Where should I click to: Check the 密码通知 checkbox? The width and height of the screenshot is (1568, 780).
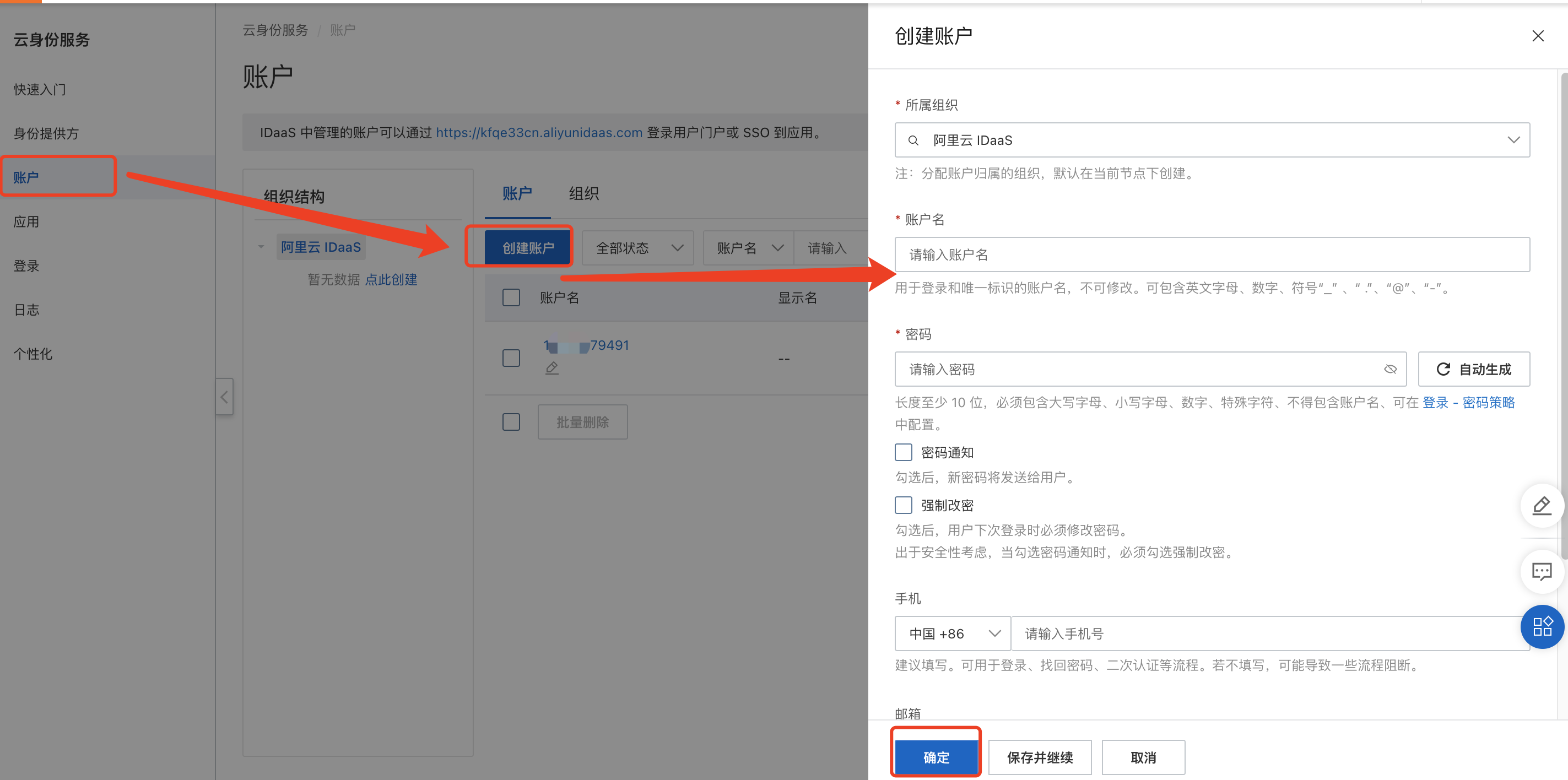click(904, 452)
